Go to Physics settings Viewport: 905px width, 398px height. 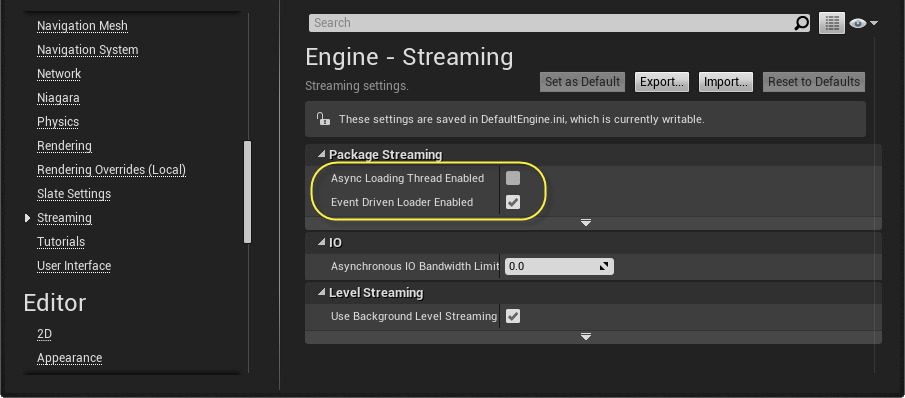coord(58,122)
